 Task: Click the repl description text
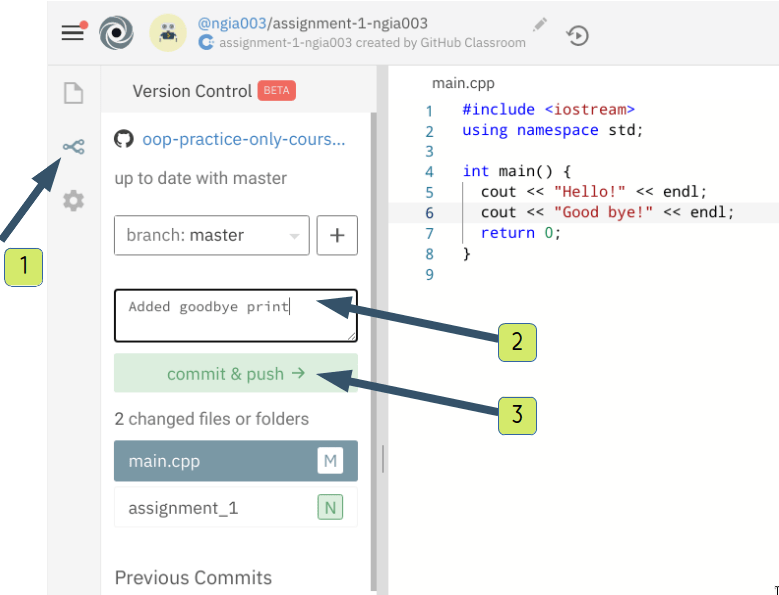(x=372, y=43)
